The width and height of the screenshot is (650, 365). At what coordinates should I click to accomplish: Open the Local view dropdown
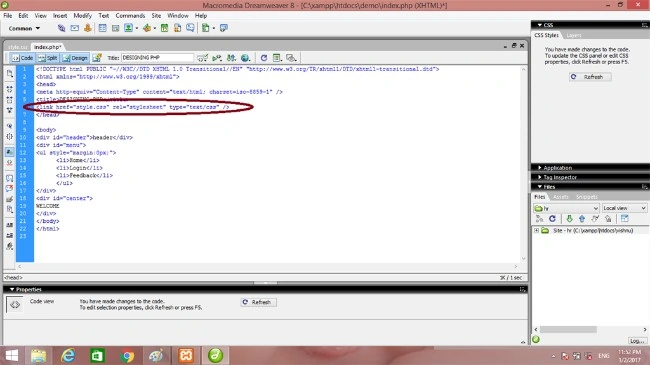point(624,208)
